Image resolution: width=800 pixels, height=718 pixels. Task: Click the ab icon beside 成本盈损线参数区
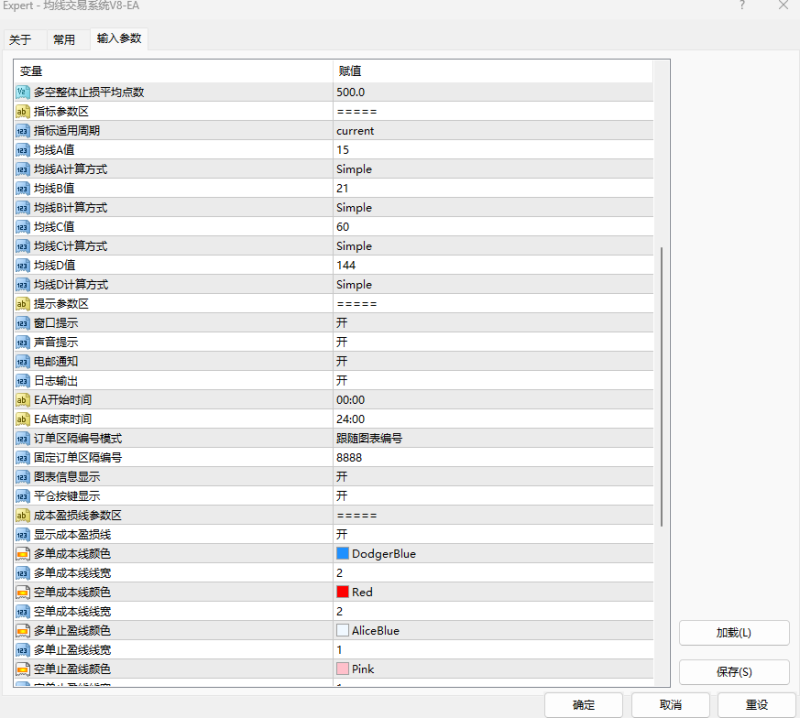(x=21, y=515)
